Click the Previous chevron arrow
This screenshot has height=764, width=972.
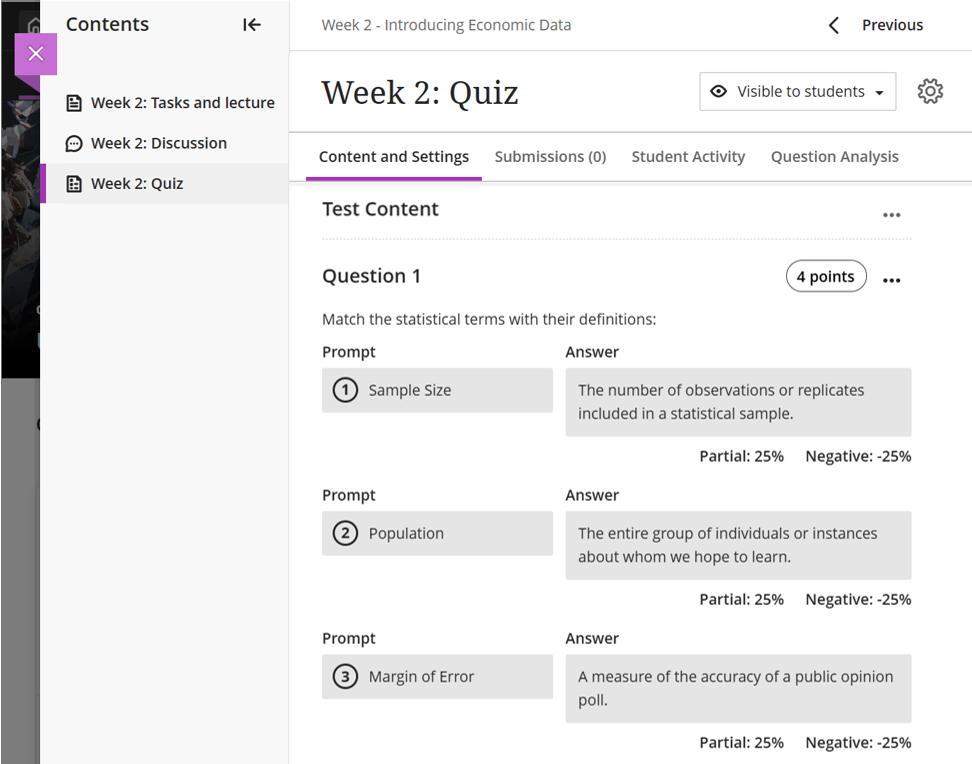834,26
